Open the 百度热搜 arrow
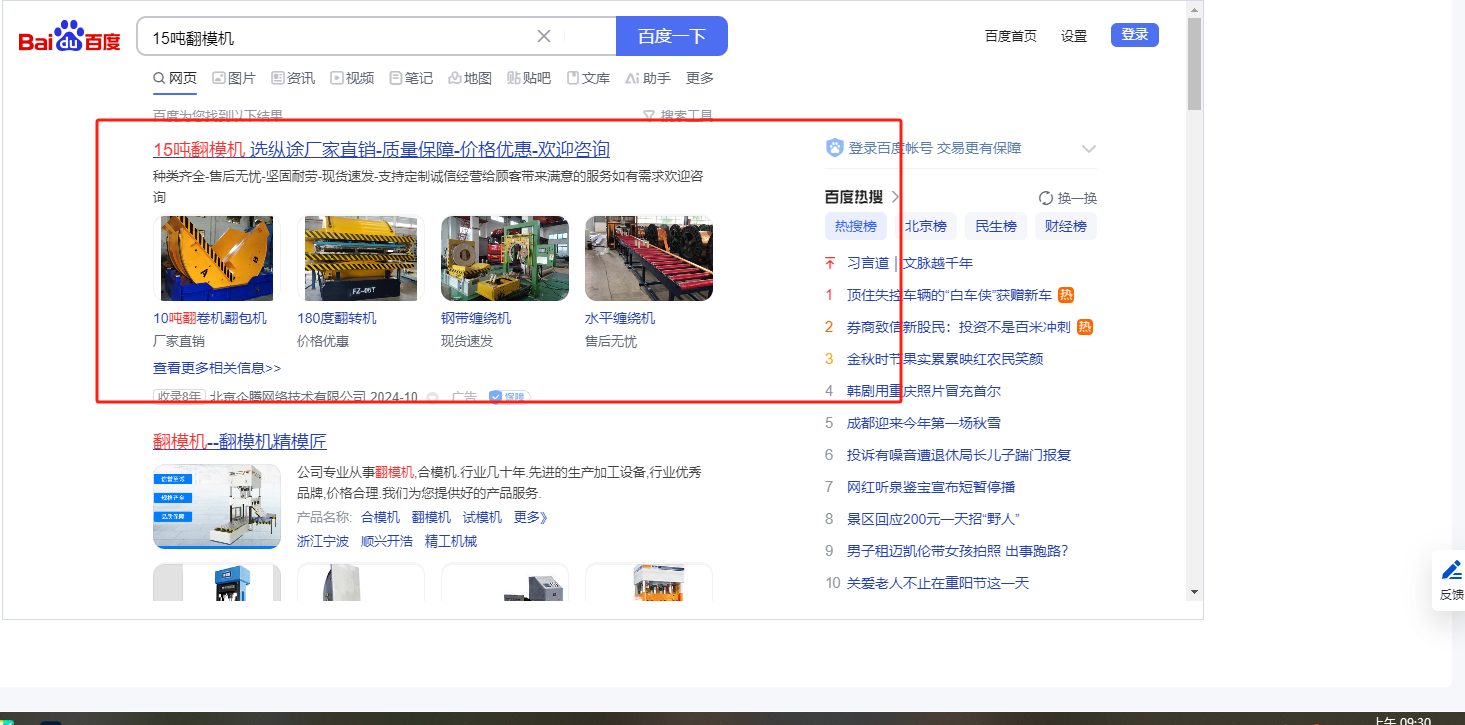The height and width of the screenshot is (725, 1465). tap(895, 197)
